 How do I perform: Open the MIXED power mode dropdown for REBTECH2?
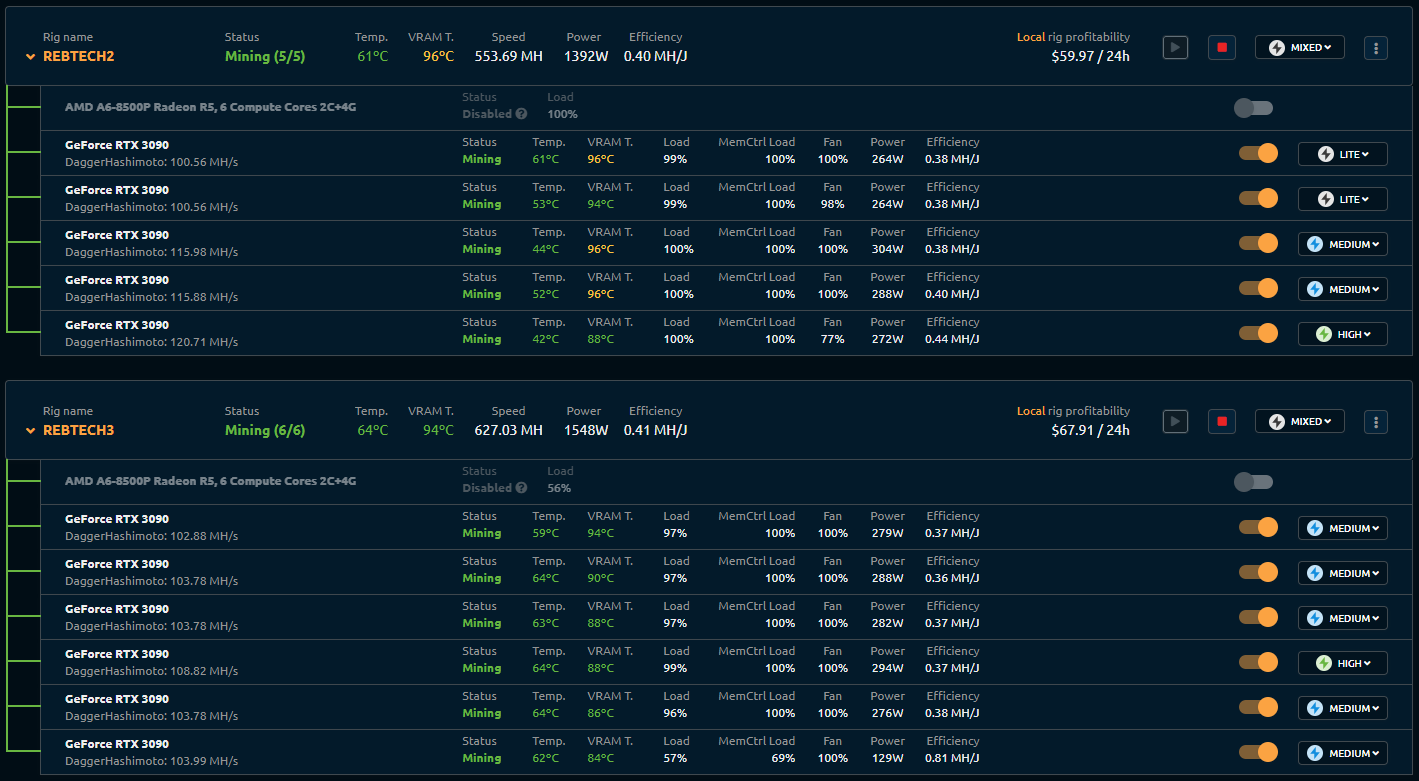1299,47
